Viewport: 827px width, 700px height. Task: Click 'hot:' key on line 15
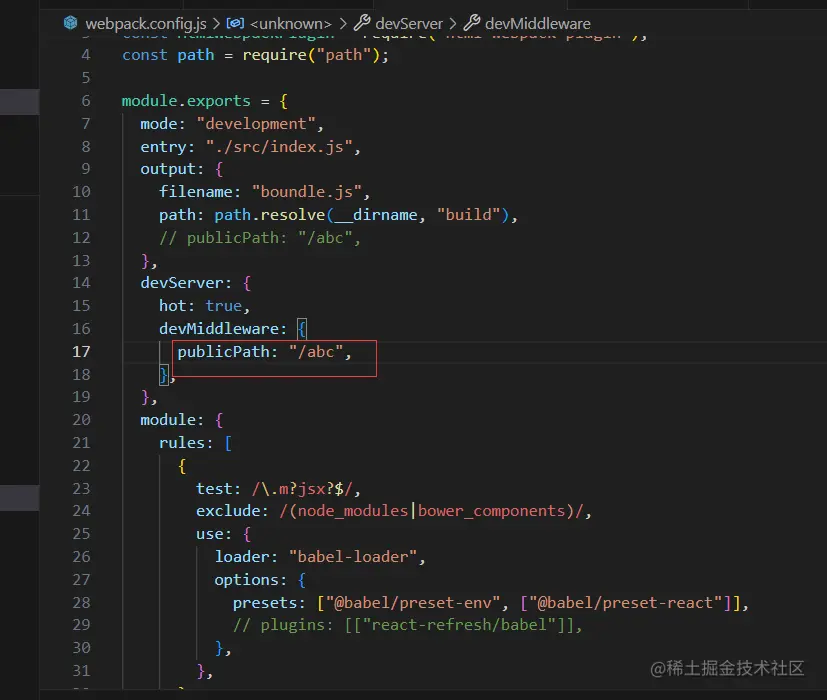pyautogui.click(x=177, y=306)
